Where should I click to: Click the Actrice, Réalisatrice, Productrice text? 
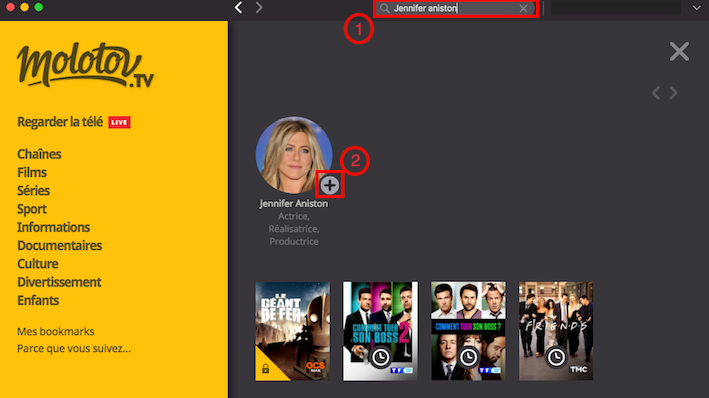294,229
